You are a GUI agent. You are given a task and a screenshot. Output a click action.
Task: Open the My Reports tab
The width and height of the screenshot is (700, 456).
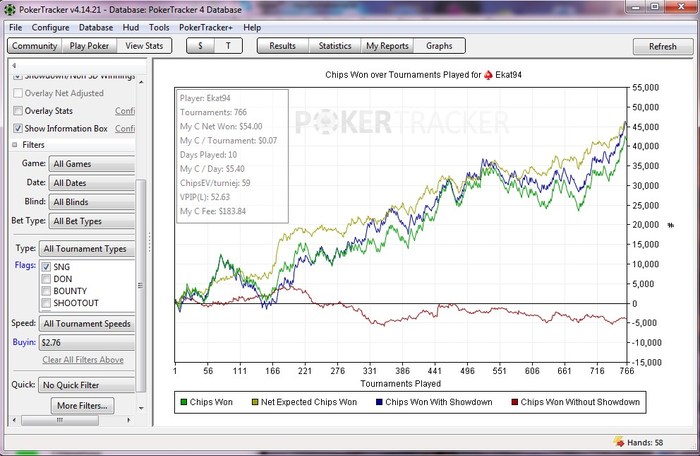coord(387,46)
